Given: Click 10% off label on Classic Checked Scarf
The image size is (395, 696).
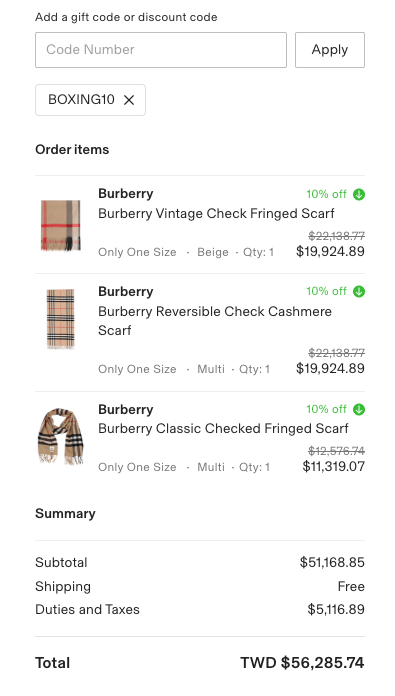Looking at the screenshot, I should [x=326, y=409].
